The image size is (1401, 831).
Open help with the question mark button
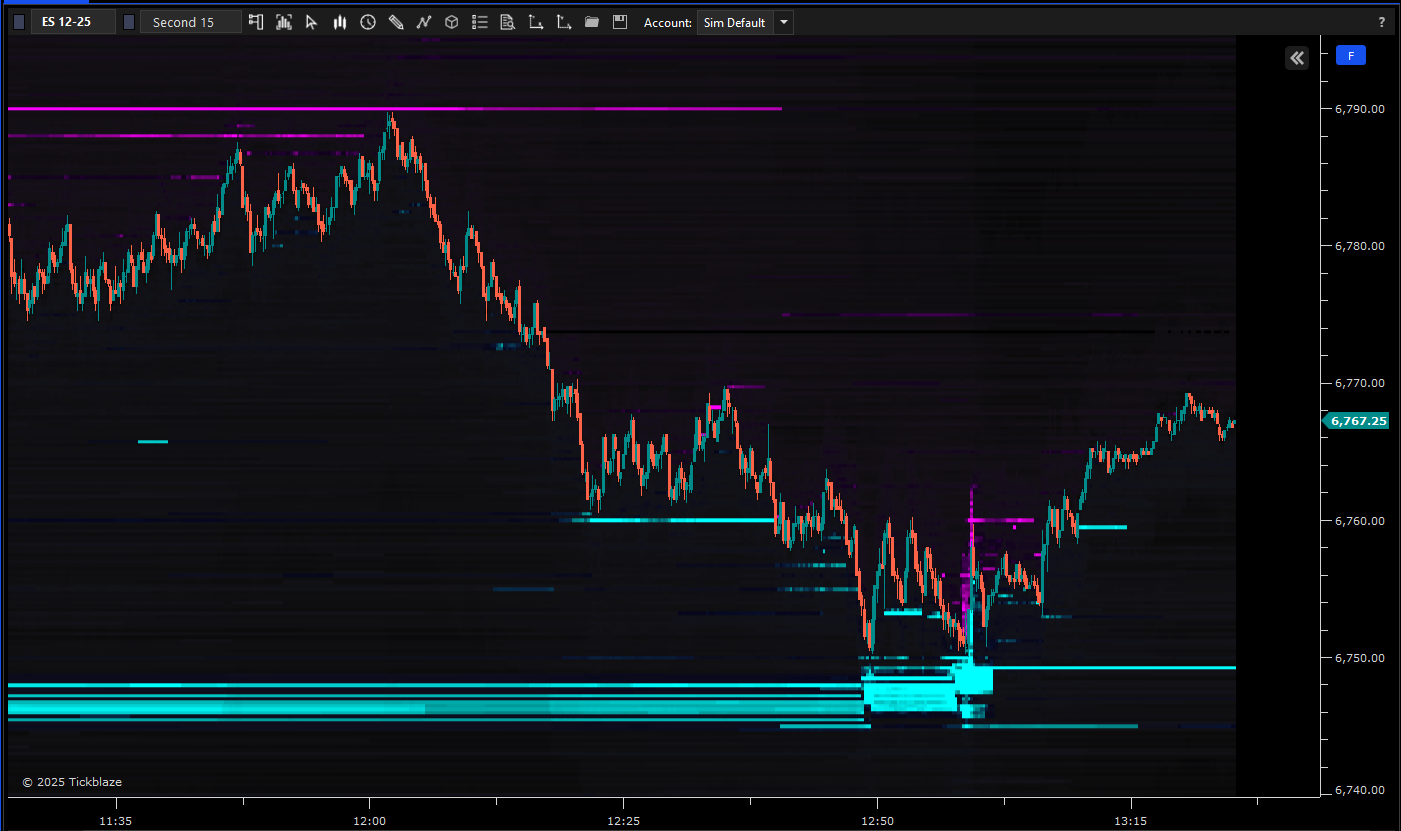[1382, 22]
